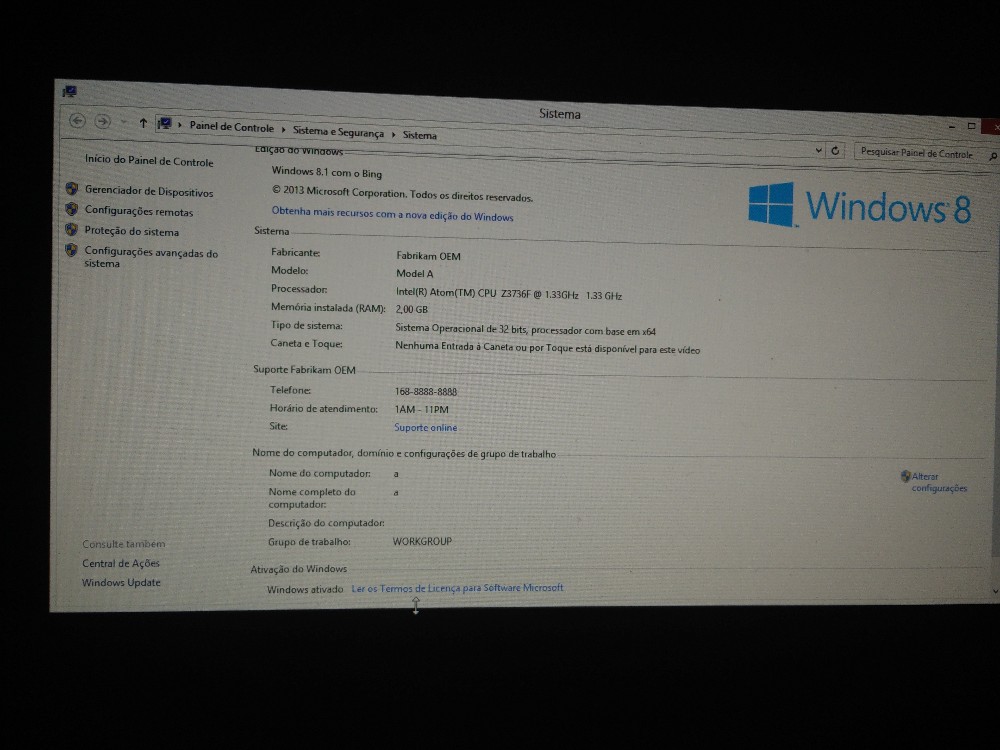Open Gerenciador de Dispositivos
This screenshot has height=750, width=1000.
(x=149, y=191)
